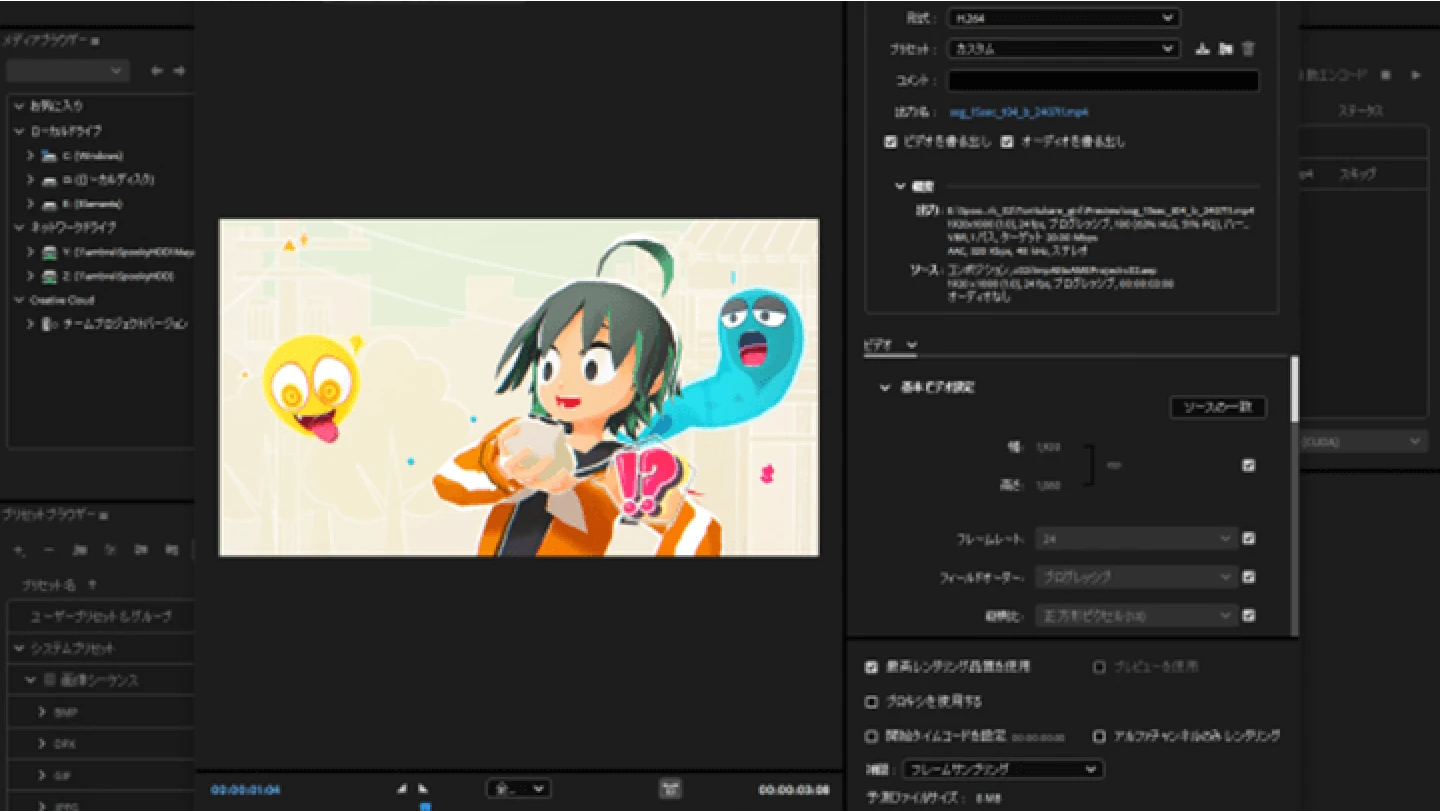Toggle the フィールドオーダー match-source checkbox
The height and width of the screenshot is (811, 1440).
pos(1248,577)
